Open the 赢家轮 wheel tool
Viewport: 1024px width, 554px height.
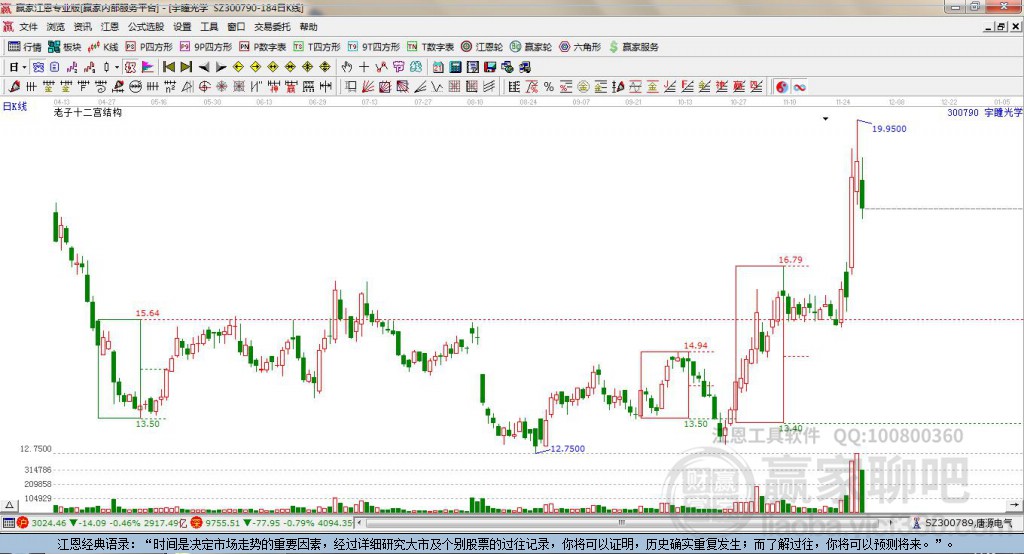pyautogui.click(x=531, y=47)
